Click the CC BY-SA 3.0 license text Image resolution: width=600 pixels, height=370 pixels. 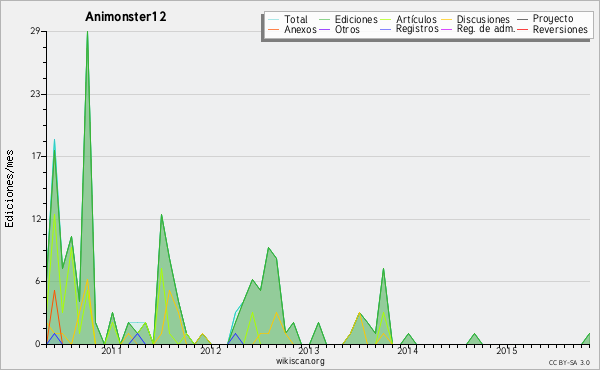(569, 363)
